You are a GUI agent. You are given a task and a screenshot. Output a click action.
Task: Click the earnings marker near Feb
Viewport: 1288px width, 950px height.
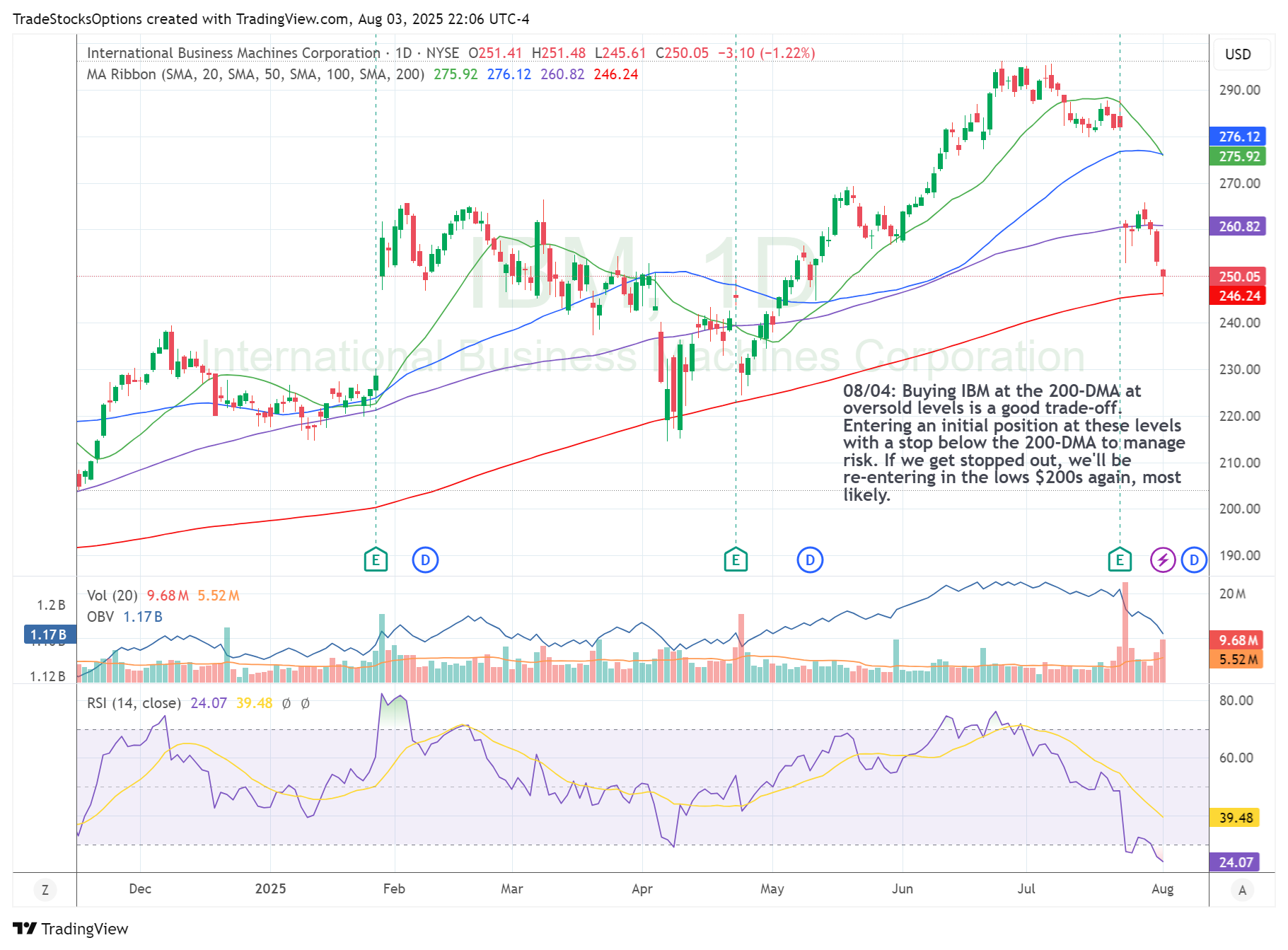point(376,560)
